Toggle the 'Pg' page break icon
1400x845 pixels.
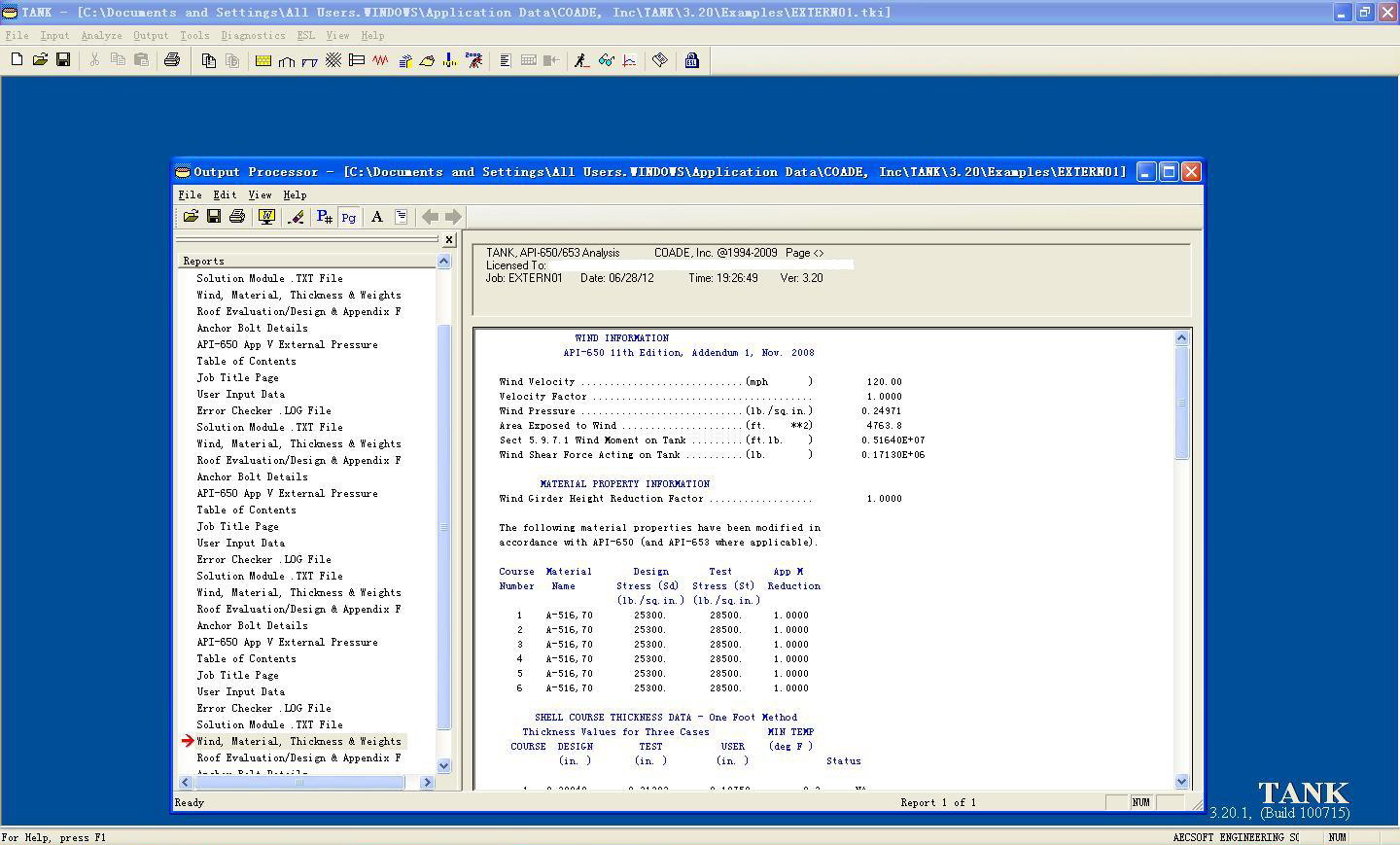[348, 217]
